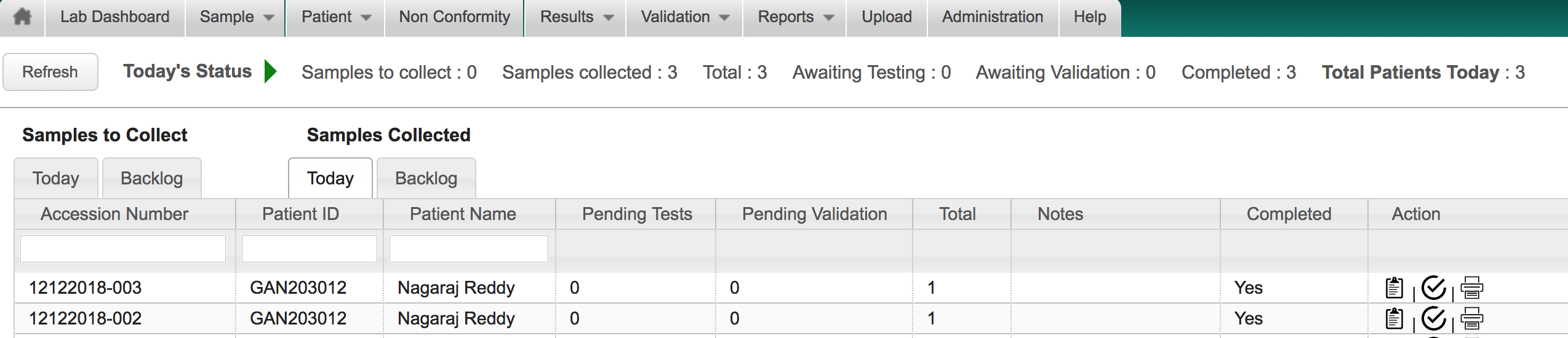Click 'Awaiting Testing : 0' status
The image size is (1568, 338).
click(871, 73)
